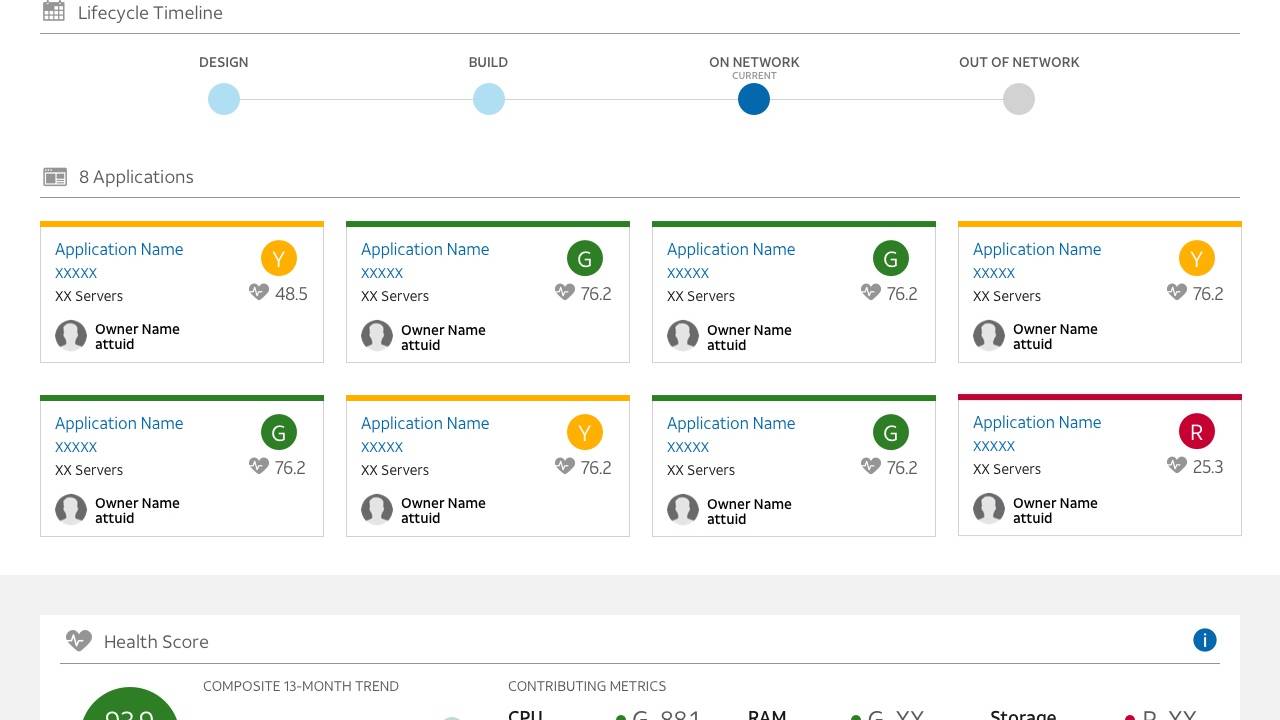Select the DESIGN stage marker on timeline
The image size is (1280, 720).
coord(224,99)
